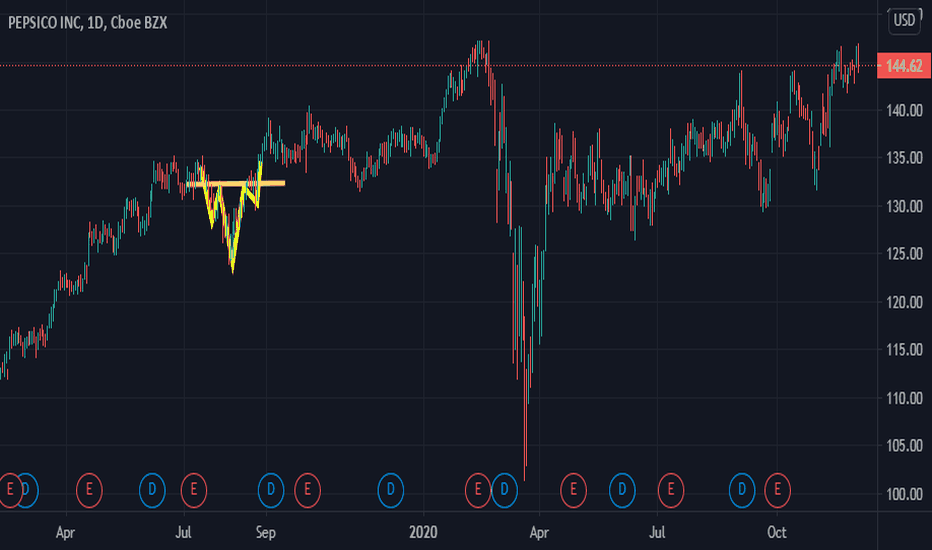Click the red 144.62 current price label
This screenshot has height=550, width=932.
click(x=904, y=65)
